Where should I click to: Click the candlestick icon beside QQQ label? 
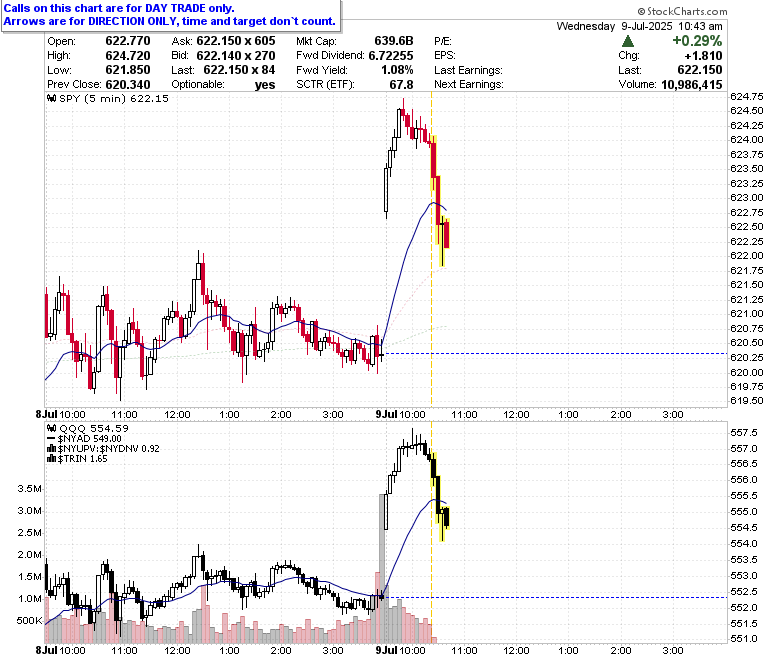(52, 428)
